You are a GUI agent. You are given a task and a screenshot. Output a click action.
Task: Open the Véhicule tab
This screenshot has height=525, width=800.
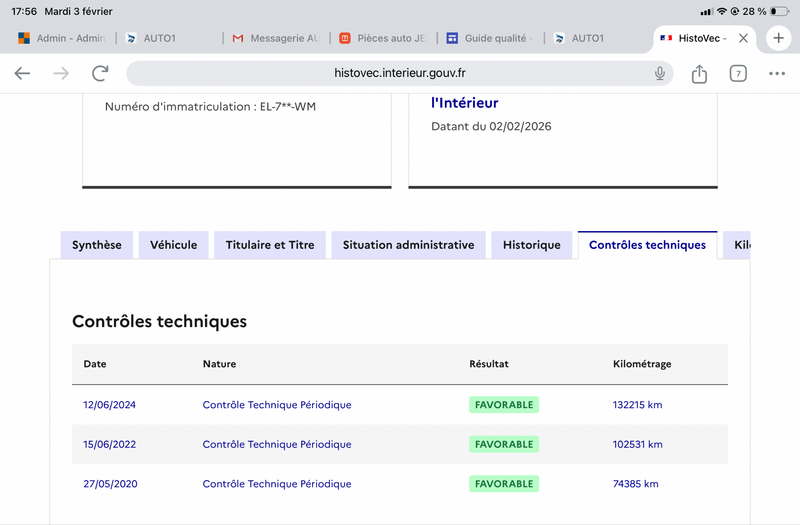coord(174,245)
